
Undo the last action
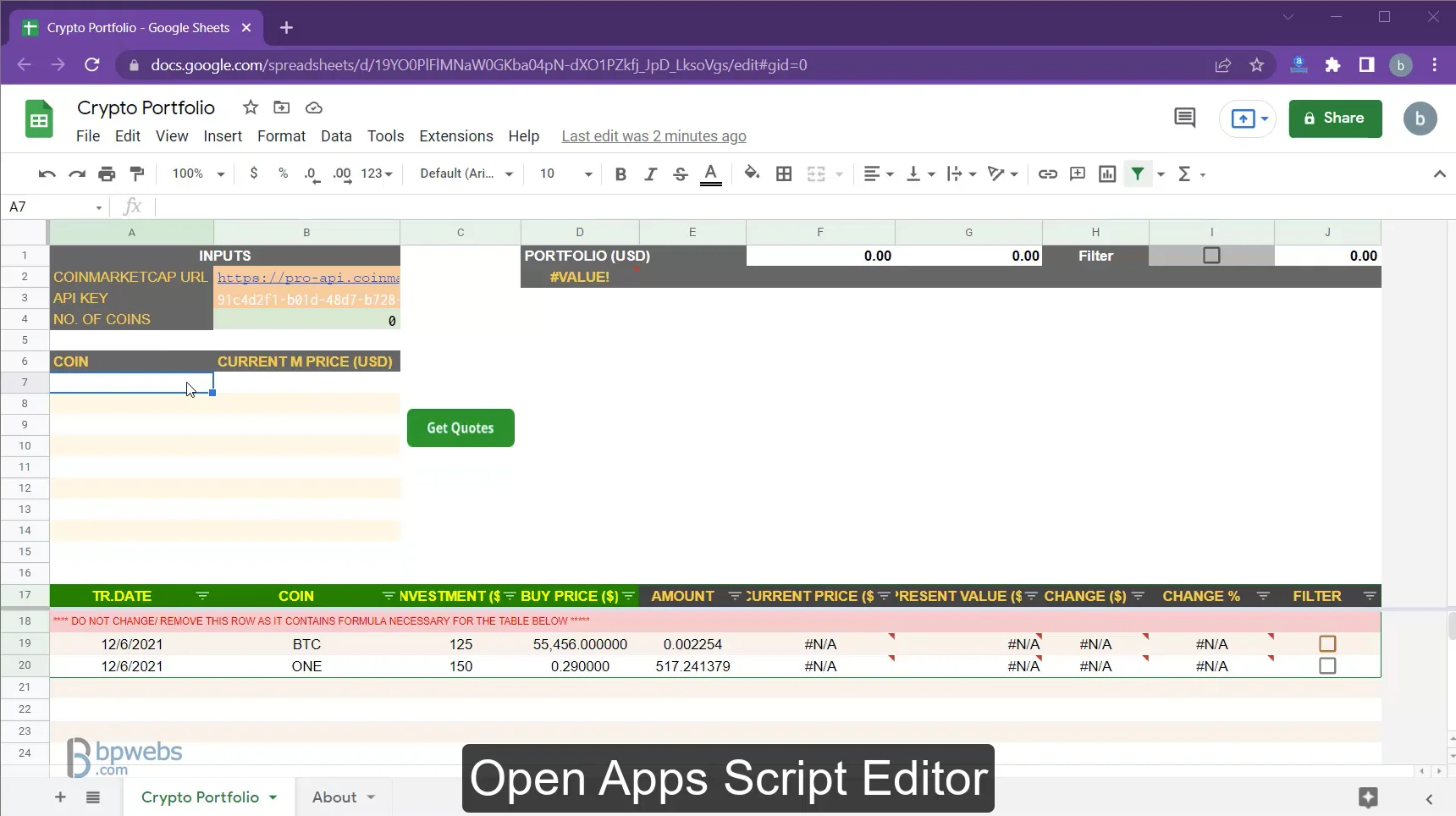coord(46,174)
